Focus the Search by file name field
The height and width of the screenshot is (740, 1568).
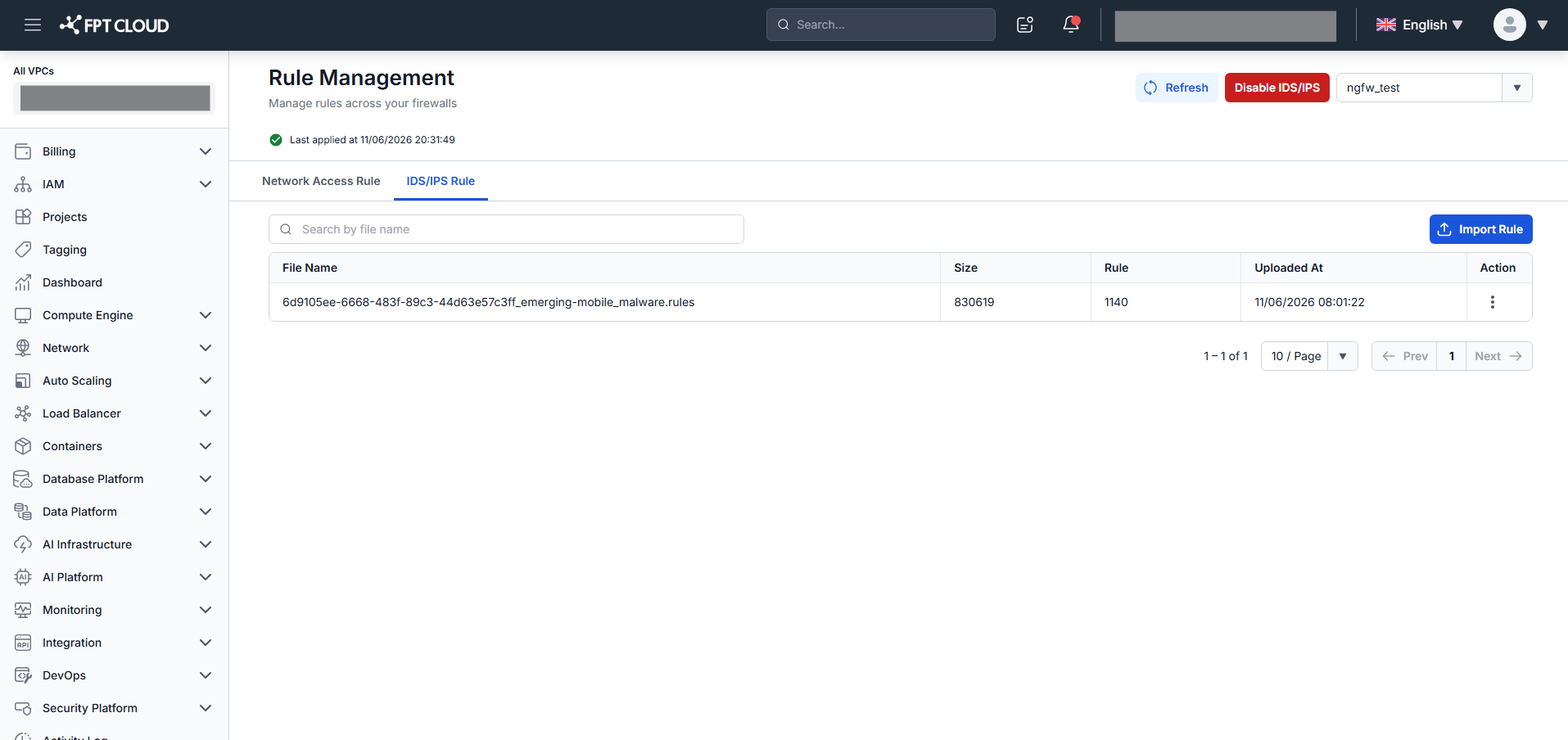[506, 229]
